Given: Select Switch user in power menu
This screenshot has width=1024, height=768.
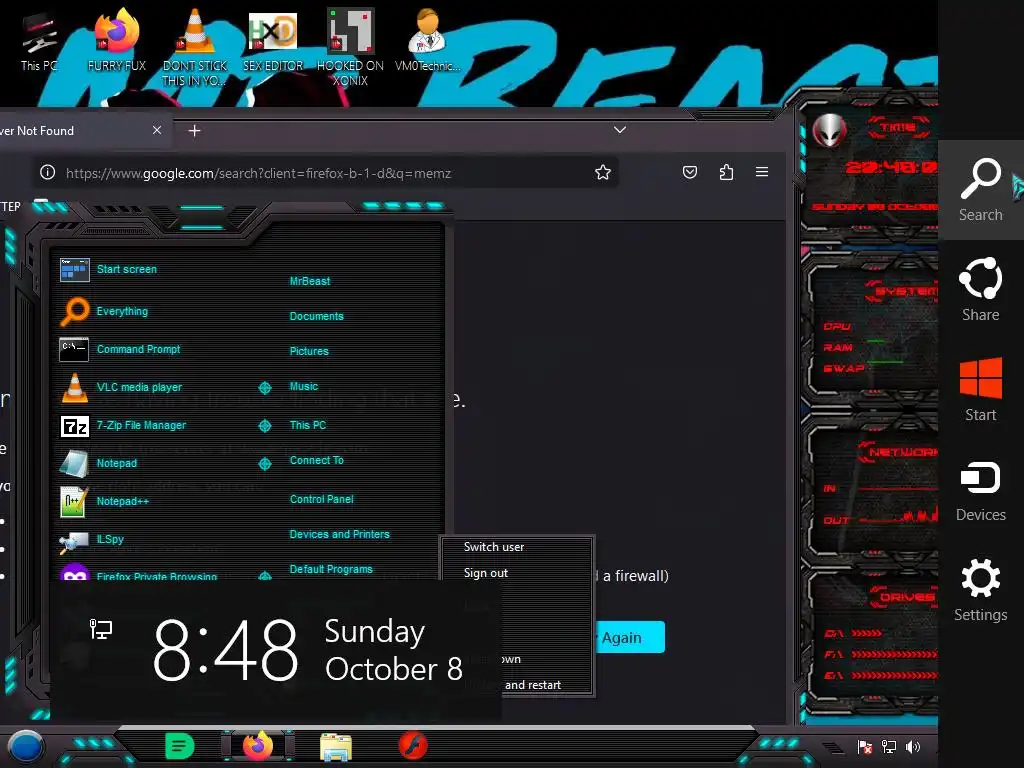Looking at the screenshot, I should click(x=494, y=547).
